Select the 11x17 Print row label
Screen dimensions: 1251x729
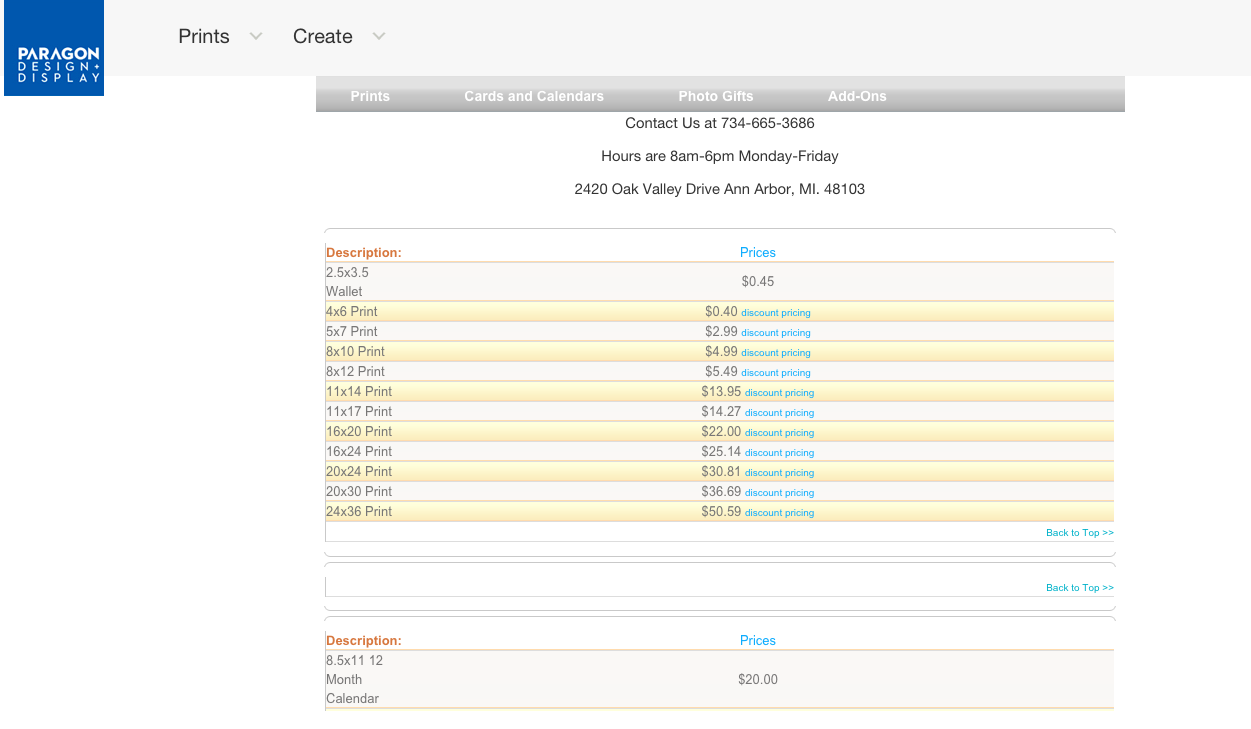pyautogui.click(x=359, y=412)
